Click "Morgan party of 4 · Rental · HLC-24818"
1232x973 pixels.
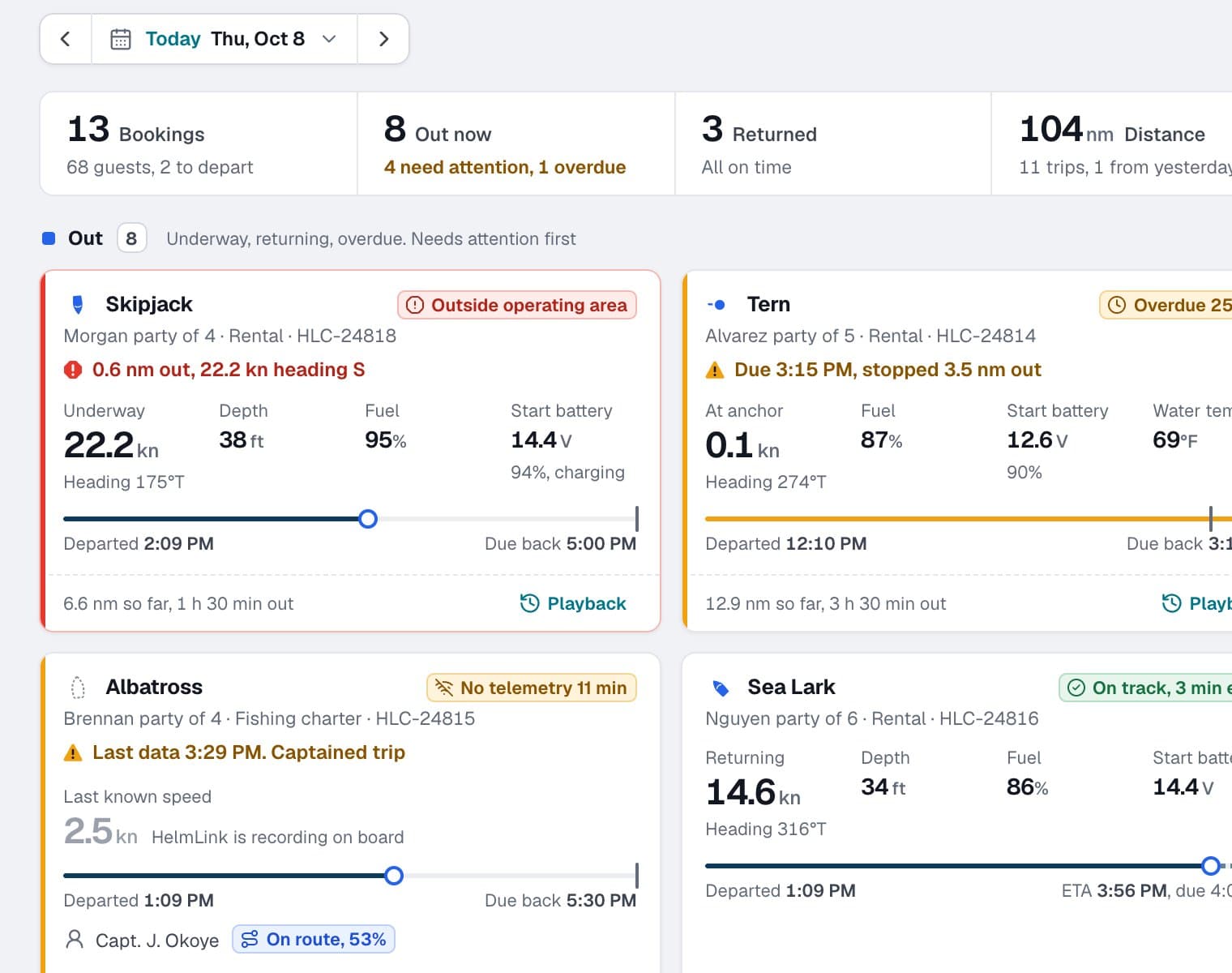pos(230,336)
